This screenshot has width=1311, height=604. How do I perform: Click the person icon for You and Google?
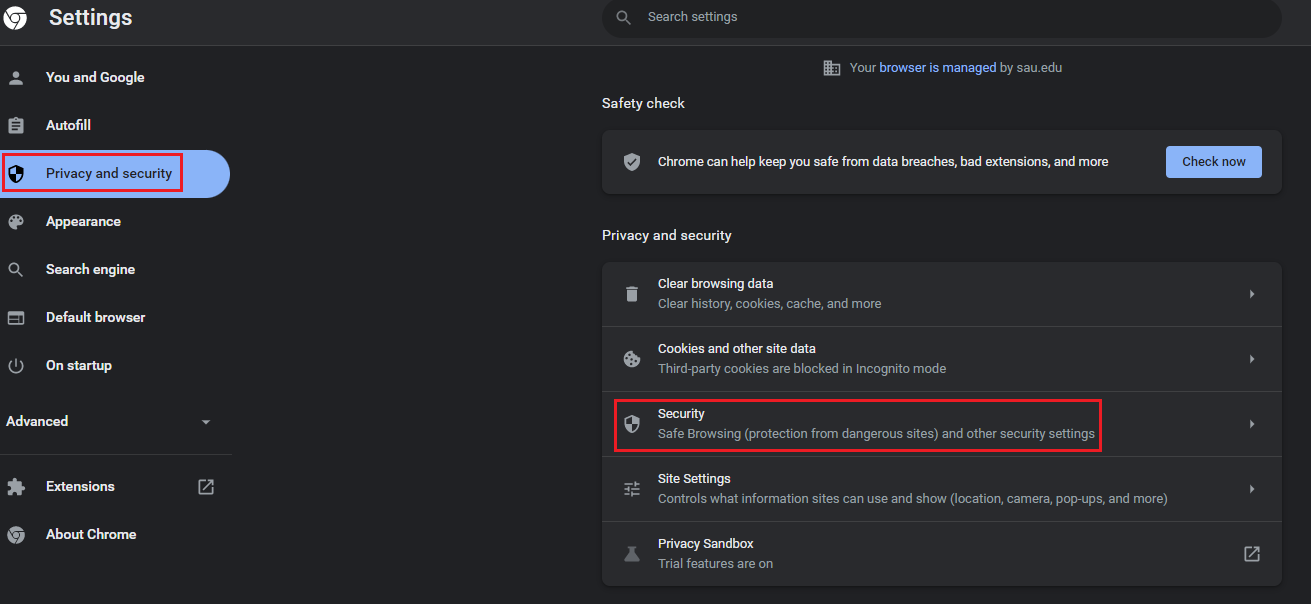coord(16,77)
